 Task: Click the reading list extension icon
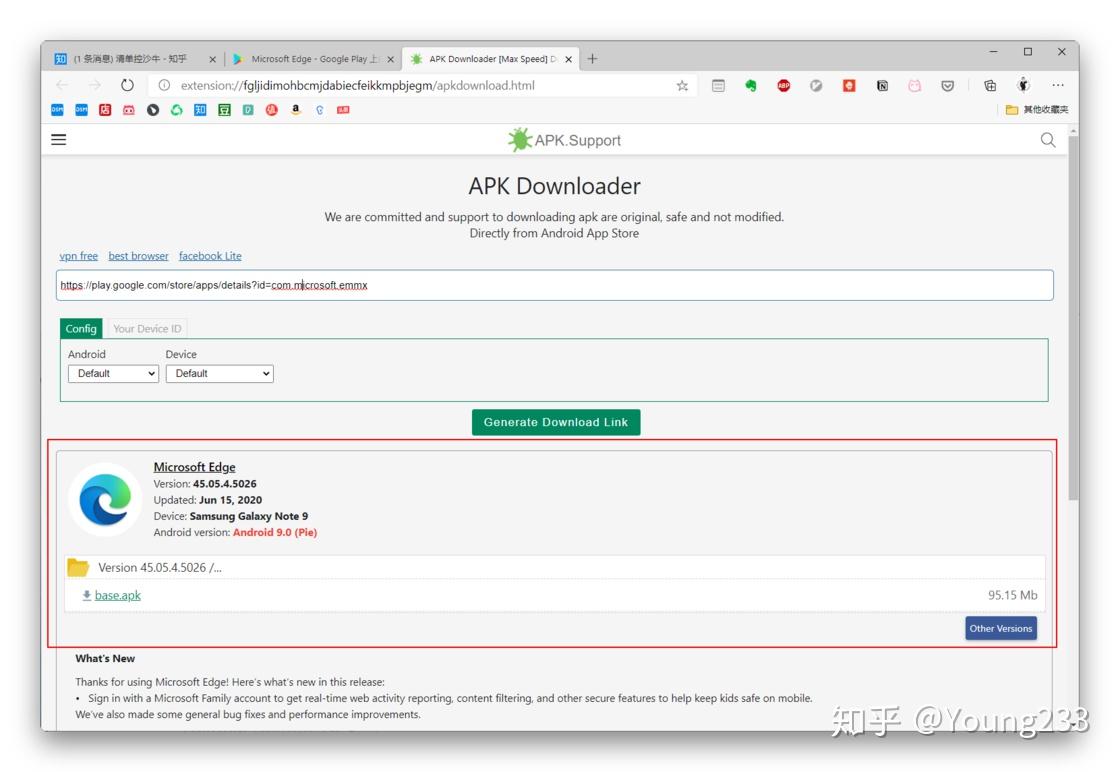click(x=719, y=86)
